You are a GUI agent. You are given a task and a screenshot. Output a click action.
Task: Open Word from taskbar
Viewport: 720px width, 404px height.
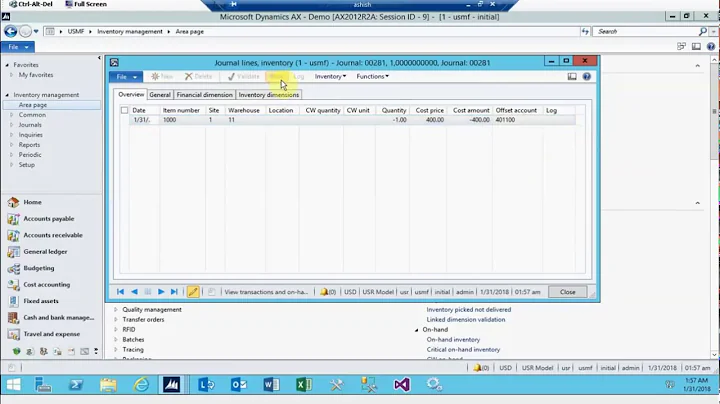(x=271, y=385)
